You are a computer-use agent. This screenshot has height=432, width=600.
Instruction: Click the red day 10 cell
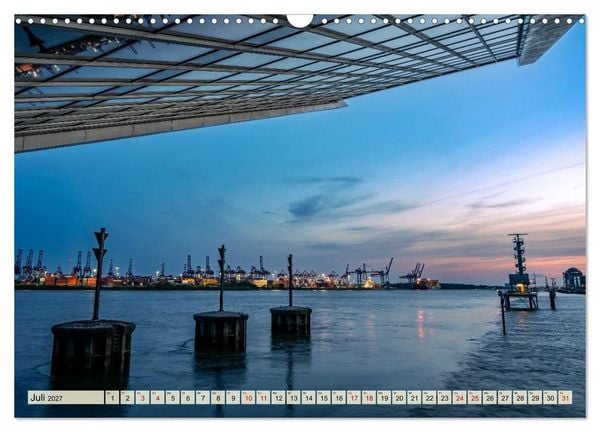(248, 397)
